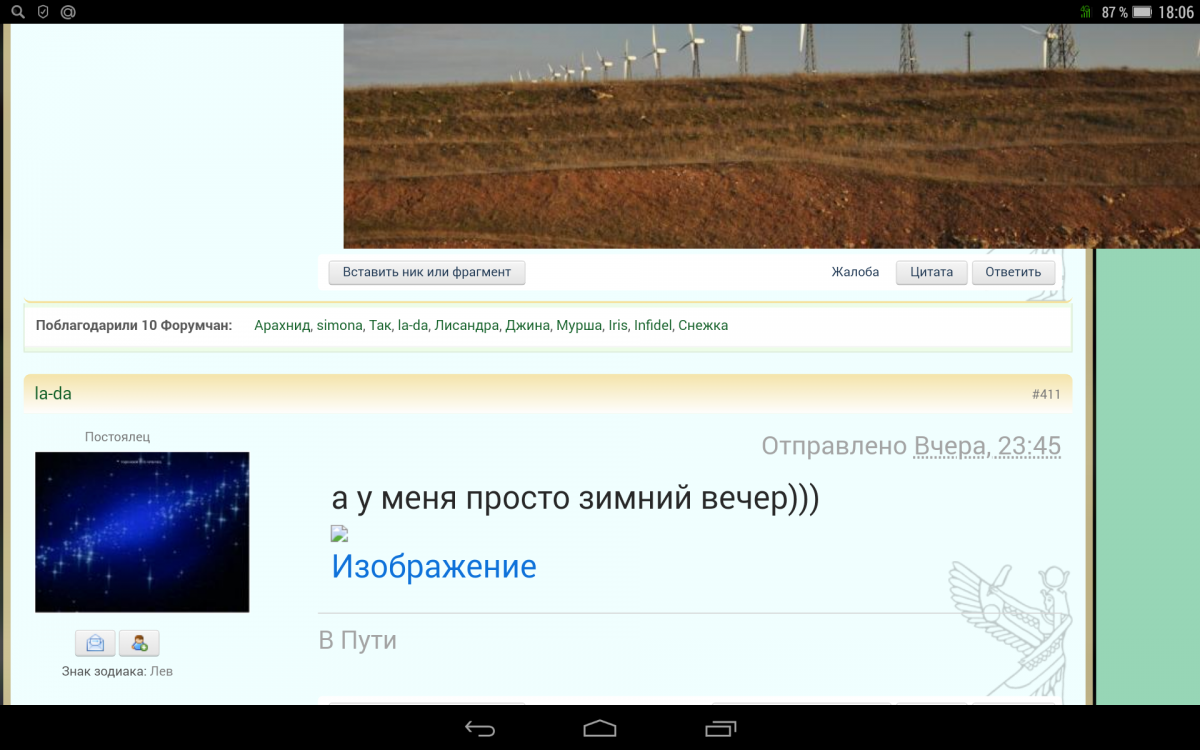Select user Снежка in thanks list
The image size is (1200, 750).
pos(703,325)
